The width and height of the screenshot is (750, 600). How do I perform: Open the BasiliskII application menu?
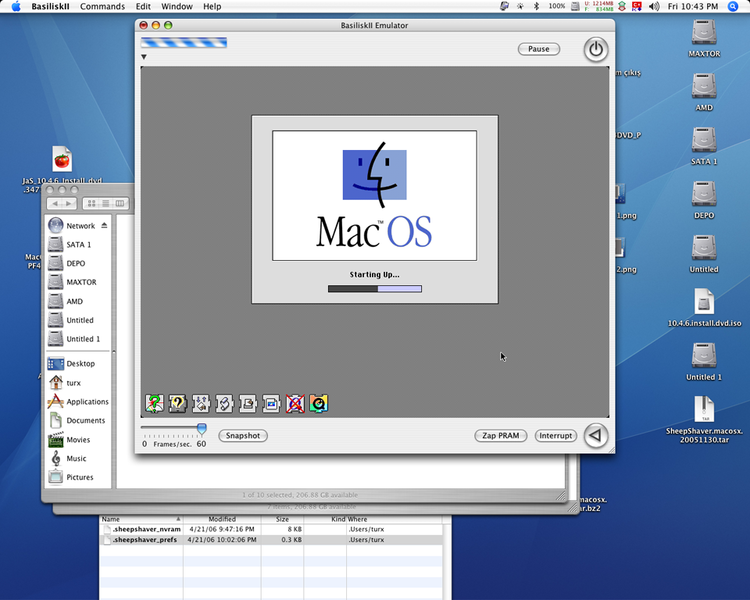tap(50, 6)
